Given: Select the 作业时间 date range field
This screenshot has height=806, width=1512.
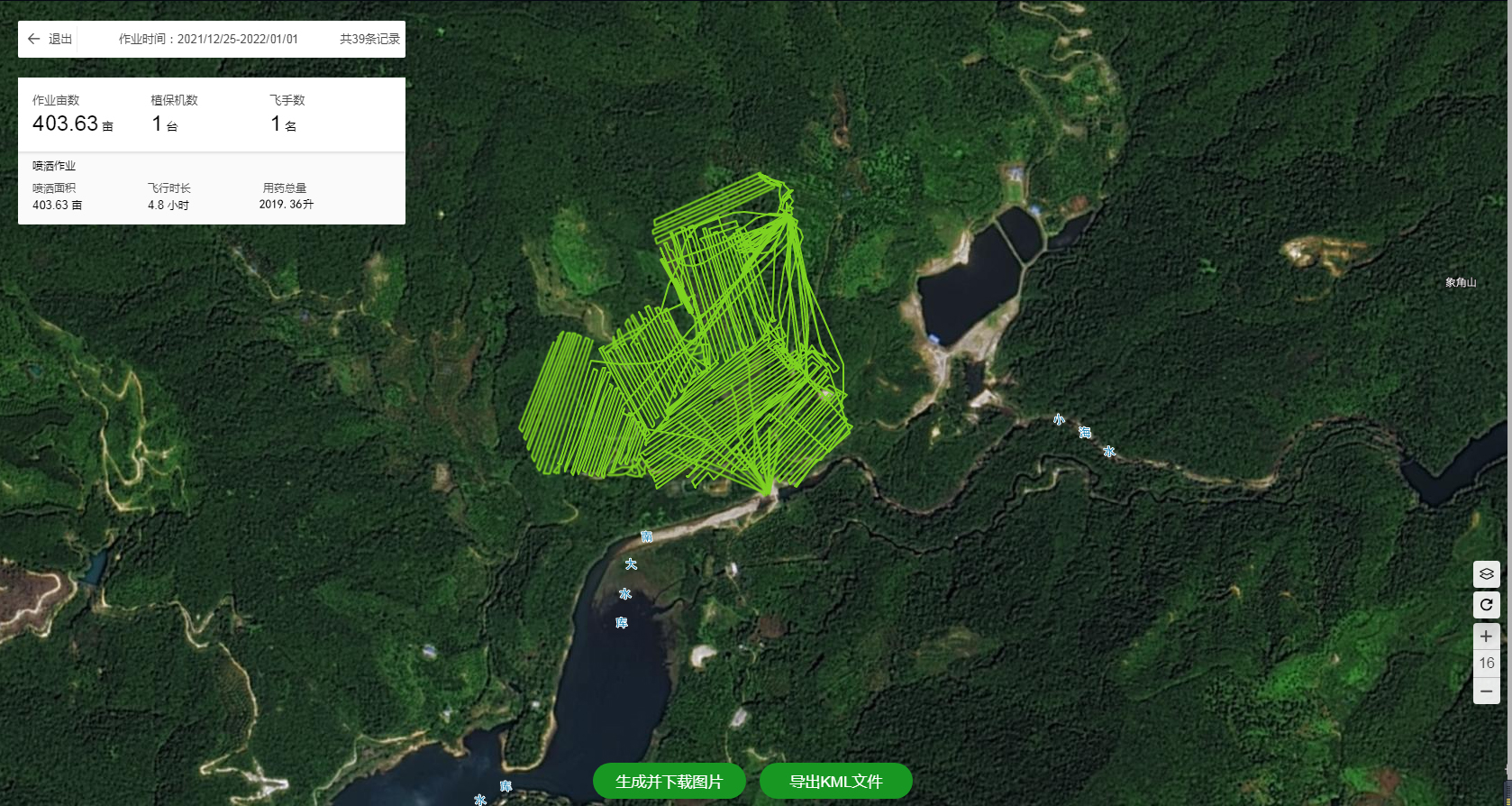Looking at the screenshot, I should coord(208,39).
